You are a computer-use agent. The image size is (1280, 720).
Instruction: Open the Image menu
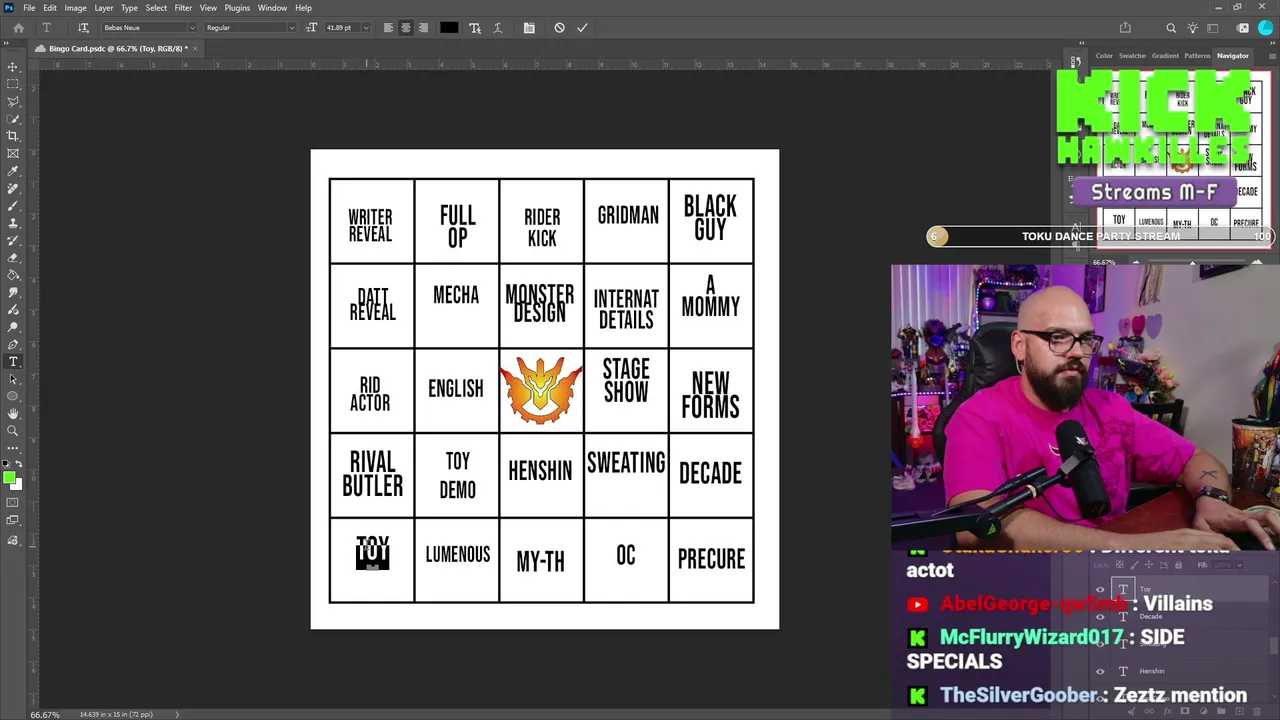point(76,8)
